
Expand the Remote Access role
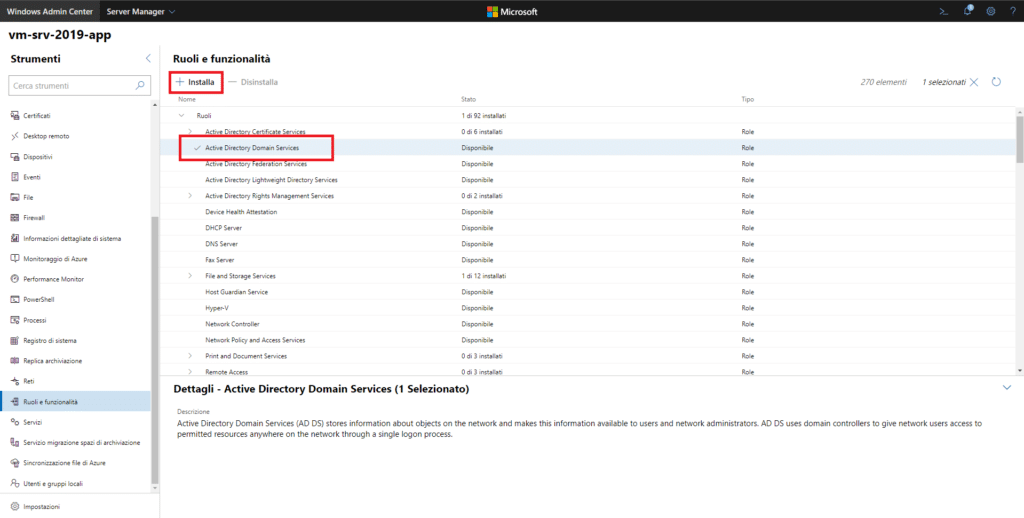pos(190,372)
